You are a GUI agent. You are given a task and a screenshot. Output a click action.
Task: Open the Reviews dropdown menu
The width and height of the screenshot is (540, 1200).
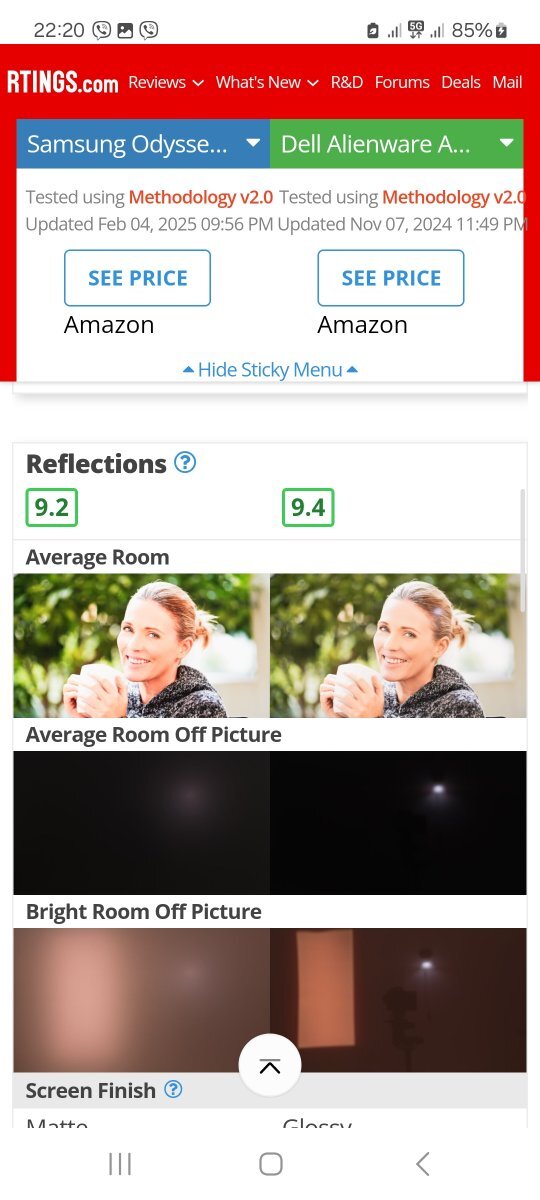(166, 82)
